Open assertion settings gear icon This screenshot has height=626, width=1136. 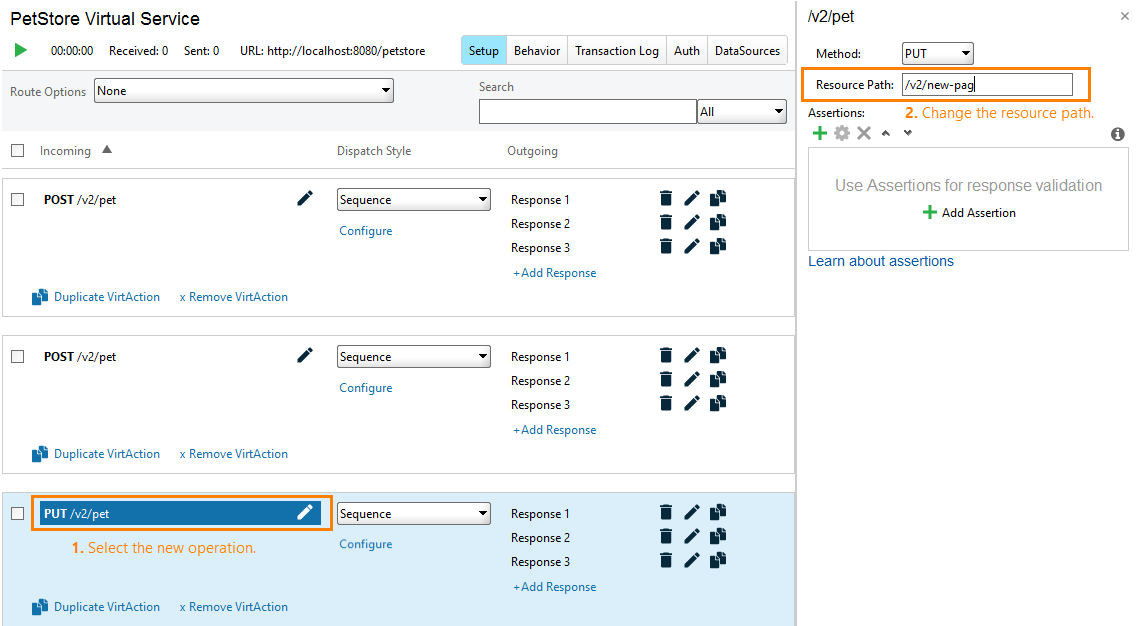tap(842, 132)
